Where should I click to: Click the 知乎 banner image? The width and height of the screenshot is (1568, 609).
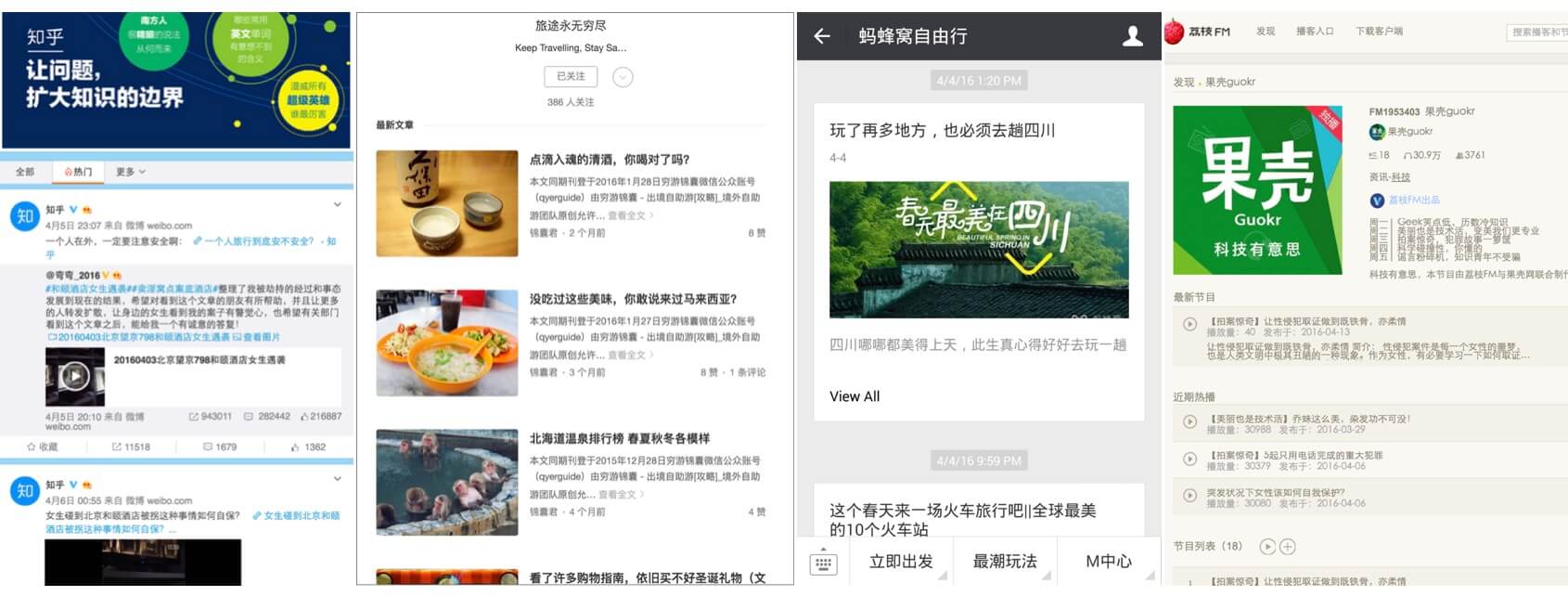176,80
